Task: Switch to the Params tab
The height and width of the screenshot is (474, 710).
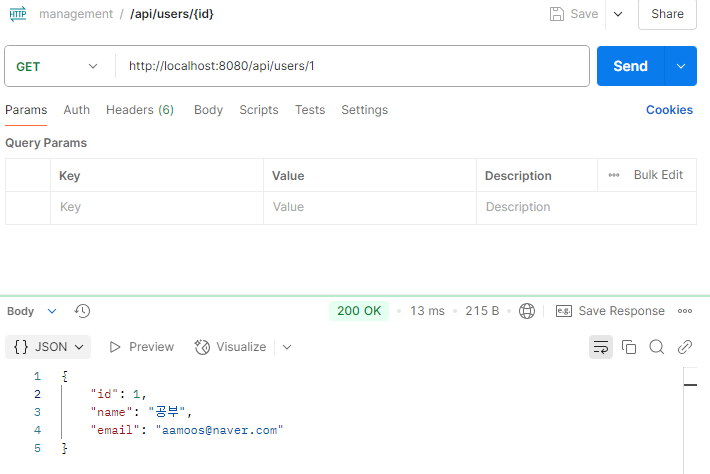Action: pyautogui.click(x=26, y=110)
